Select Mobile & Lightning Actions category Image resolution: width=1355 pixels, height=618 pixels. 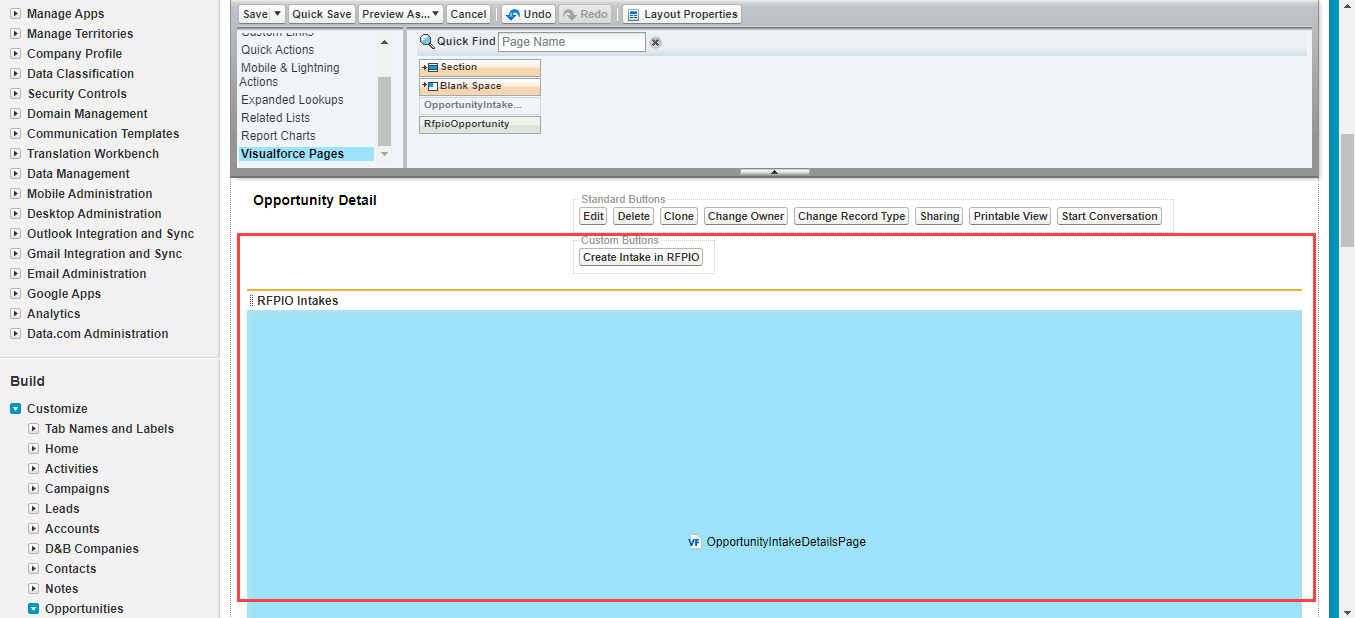tap(290, 75)
